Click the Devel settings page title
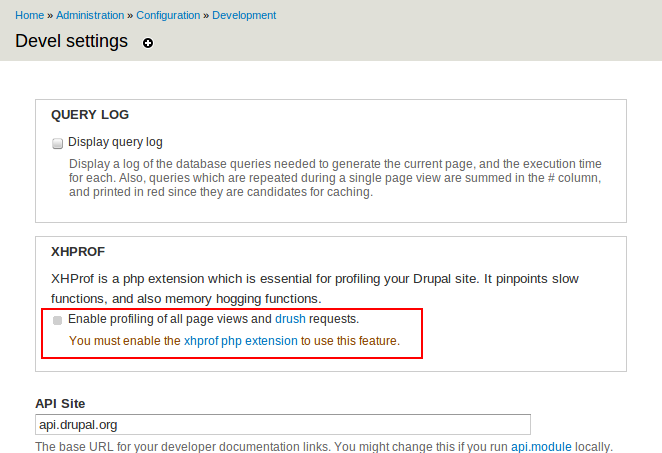This screenshot has width=662, height=453. [x=71, y=41]
